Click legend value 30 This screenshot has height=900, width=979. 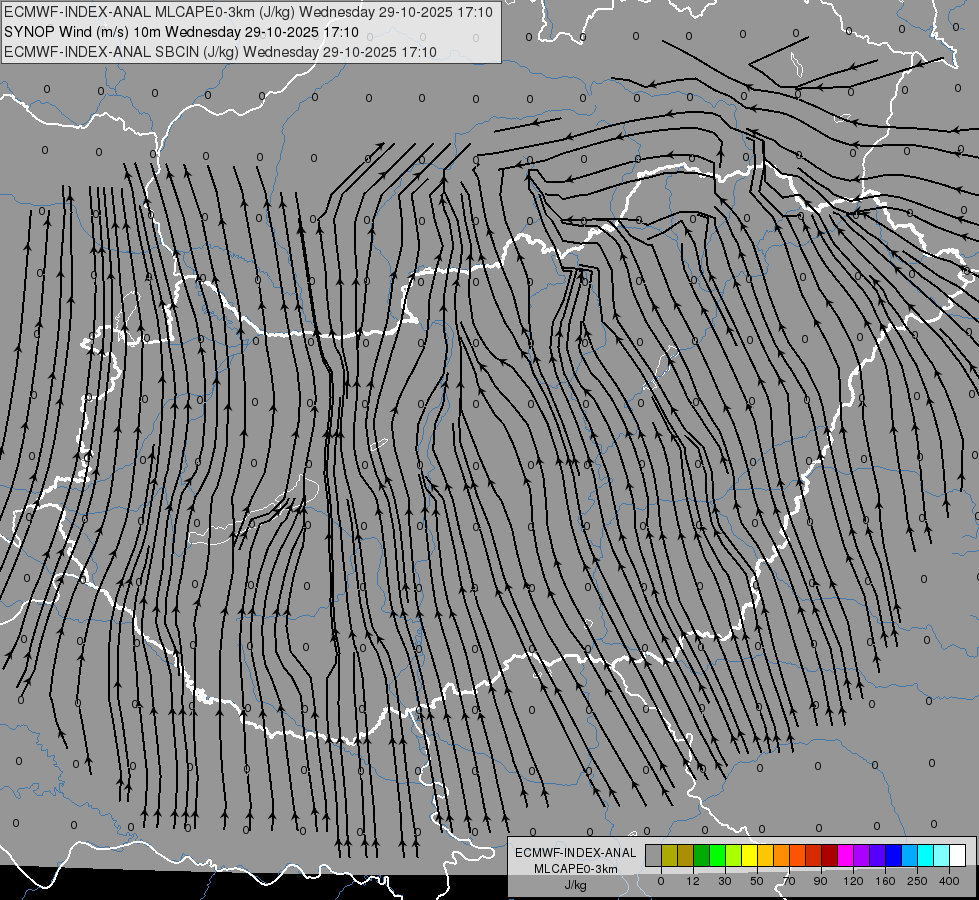[724, 881]
